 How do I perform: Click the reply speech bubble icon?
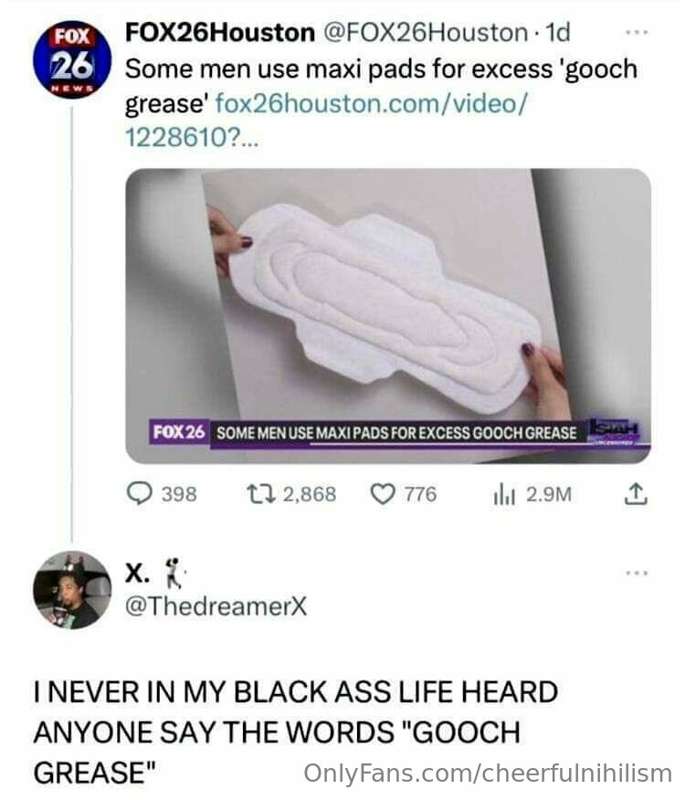click(x=138, y=494)
